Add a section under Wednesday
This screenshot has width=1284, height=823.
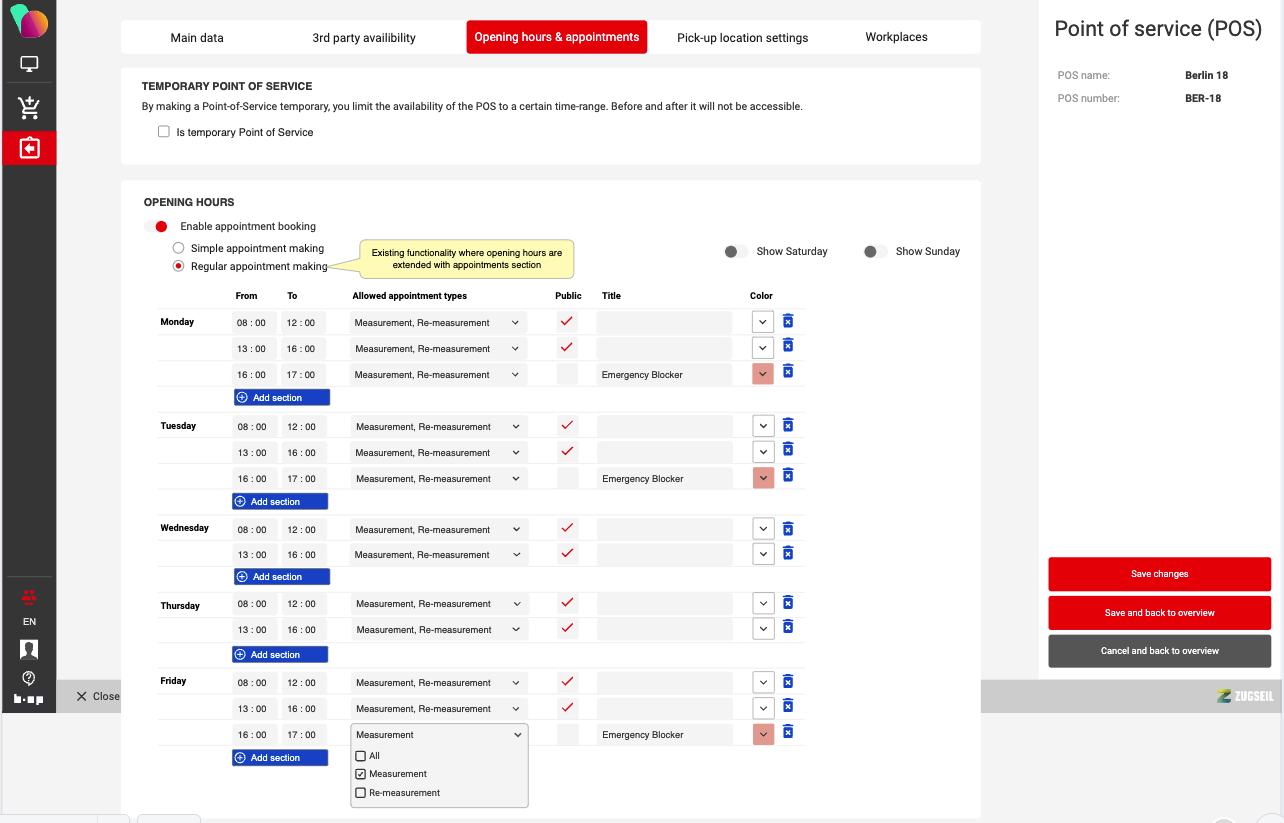(x=281, y=577)
